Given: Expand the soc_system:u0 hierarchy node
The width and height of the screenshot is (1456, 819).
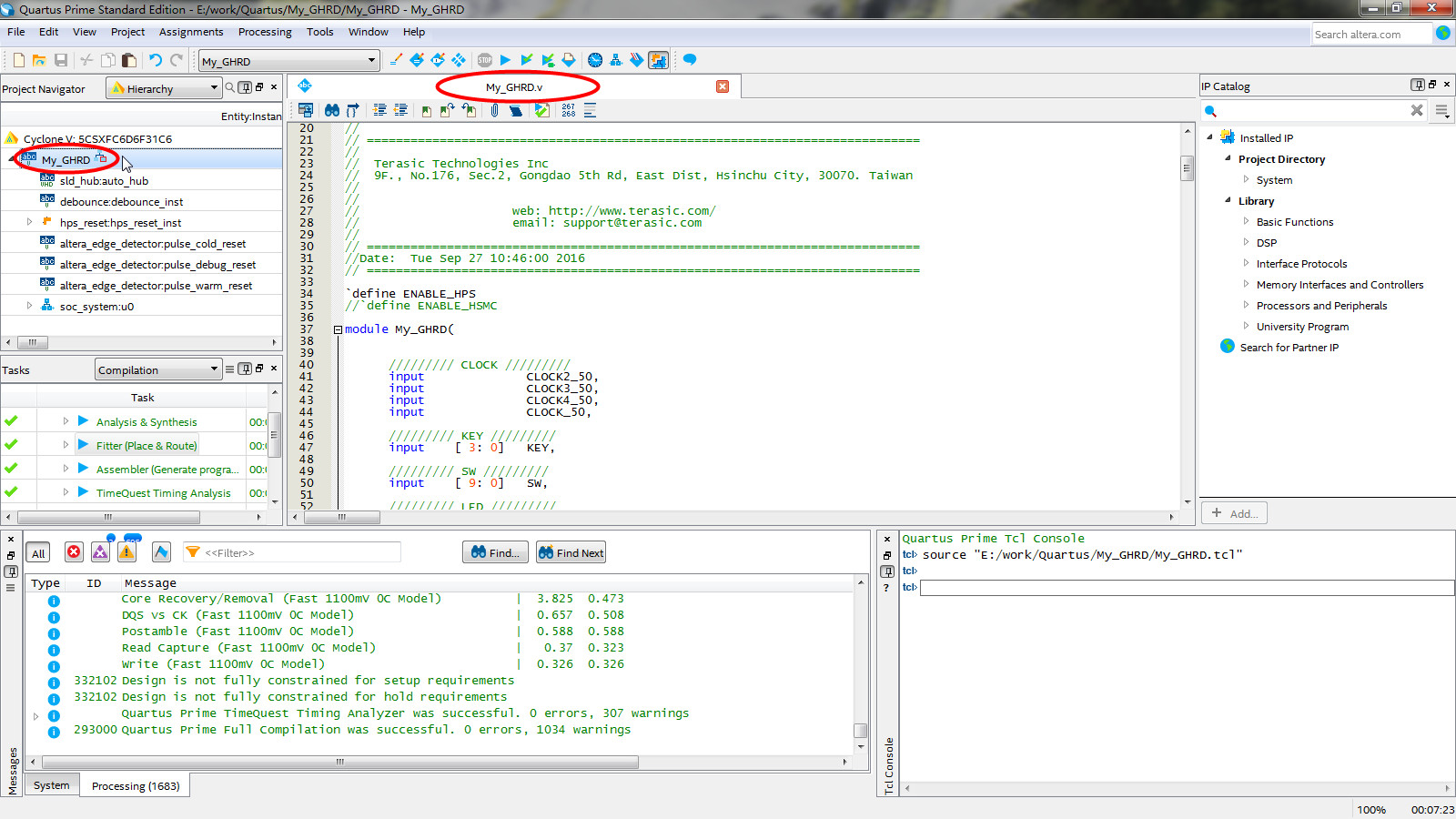Looking at the screenshot, I should pos(29,306).
